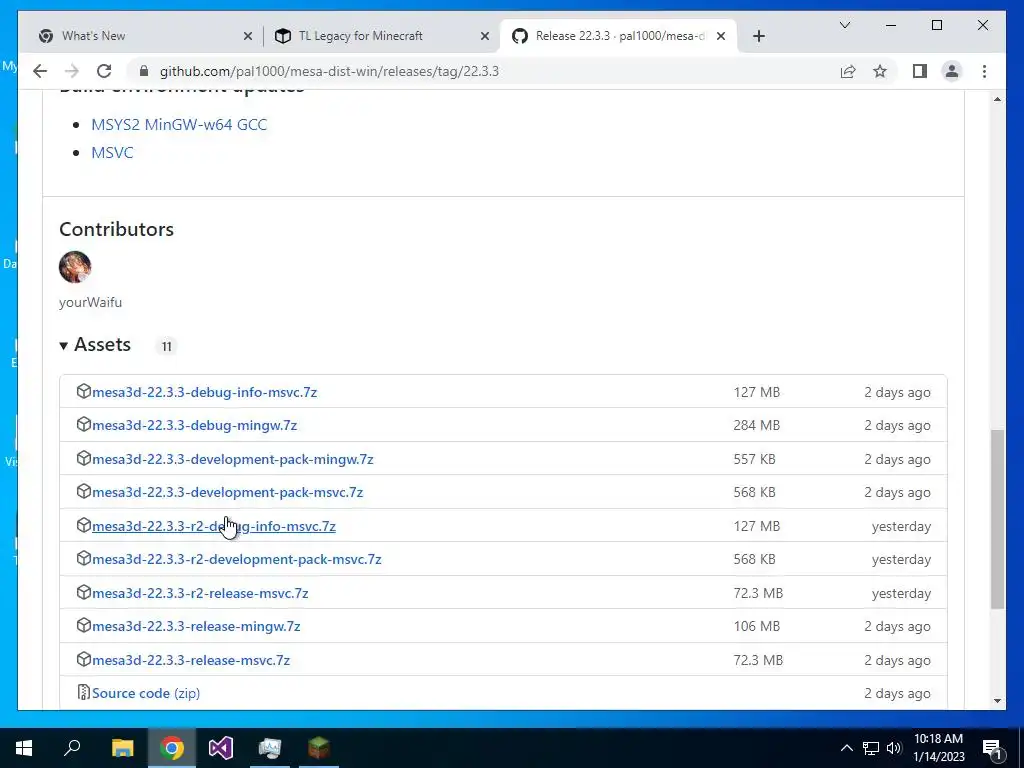Viewport: 1024px width, 768px height.
Task: Click package icon beside development-pack-mingw.7z
Action: tap(84, 458)
